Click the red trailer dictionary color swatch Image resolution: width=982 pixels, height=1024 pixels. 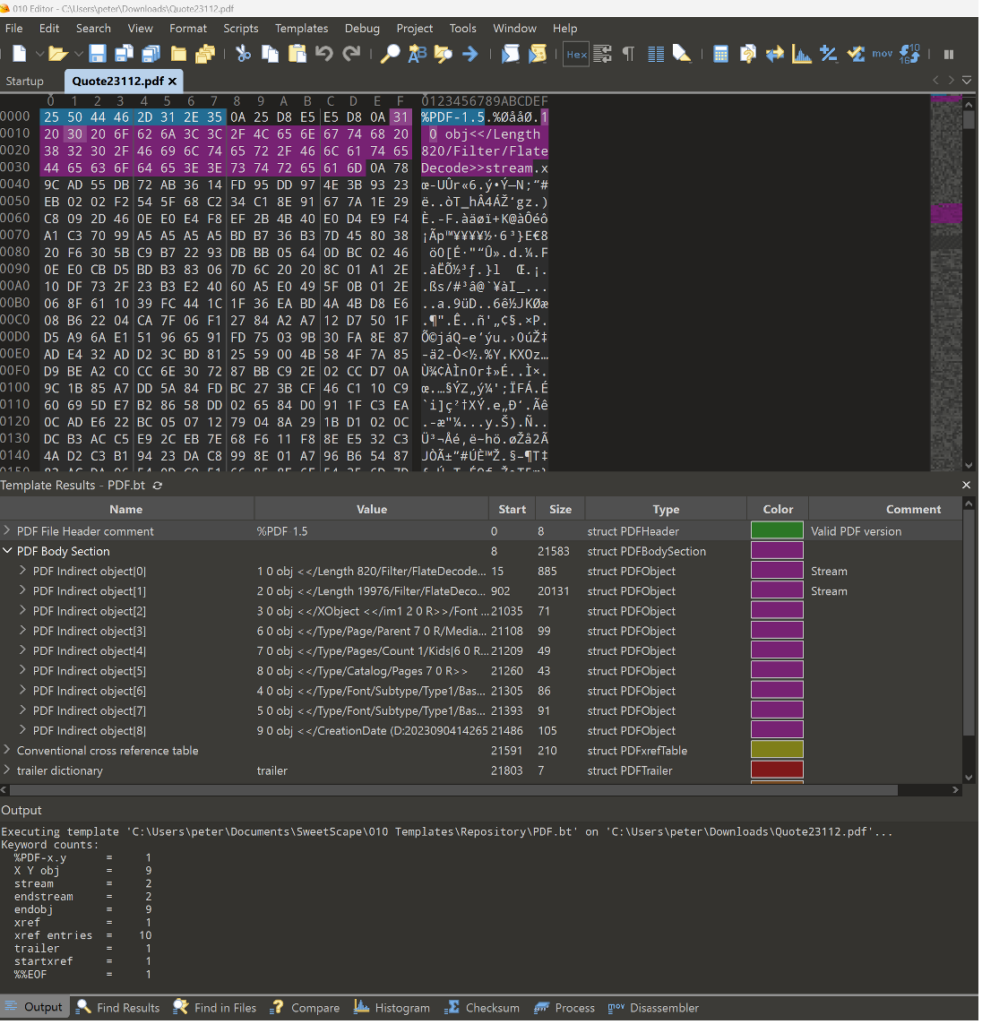point(777,770)
